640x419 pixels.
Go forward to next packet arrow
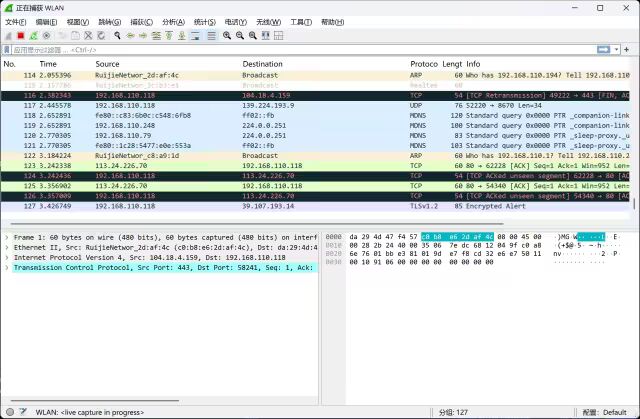pyautogui.click(x=143, y=36)
